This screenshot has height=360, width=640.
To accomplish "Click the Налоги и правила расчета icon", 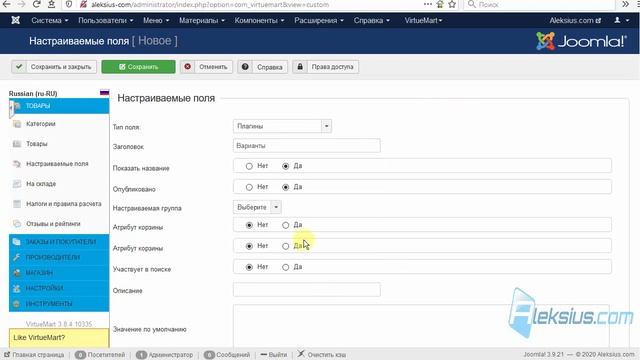I will pos(17,204).
